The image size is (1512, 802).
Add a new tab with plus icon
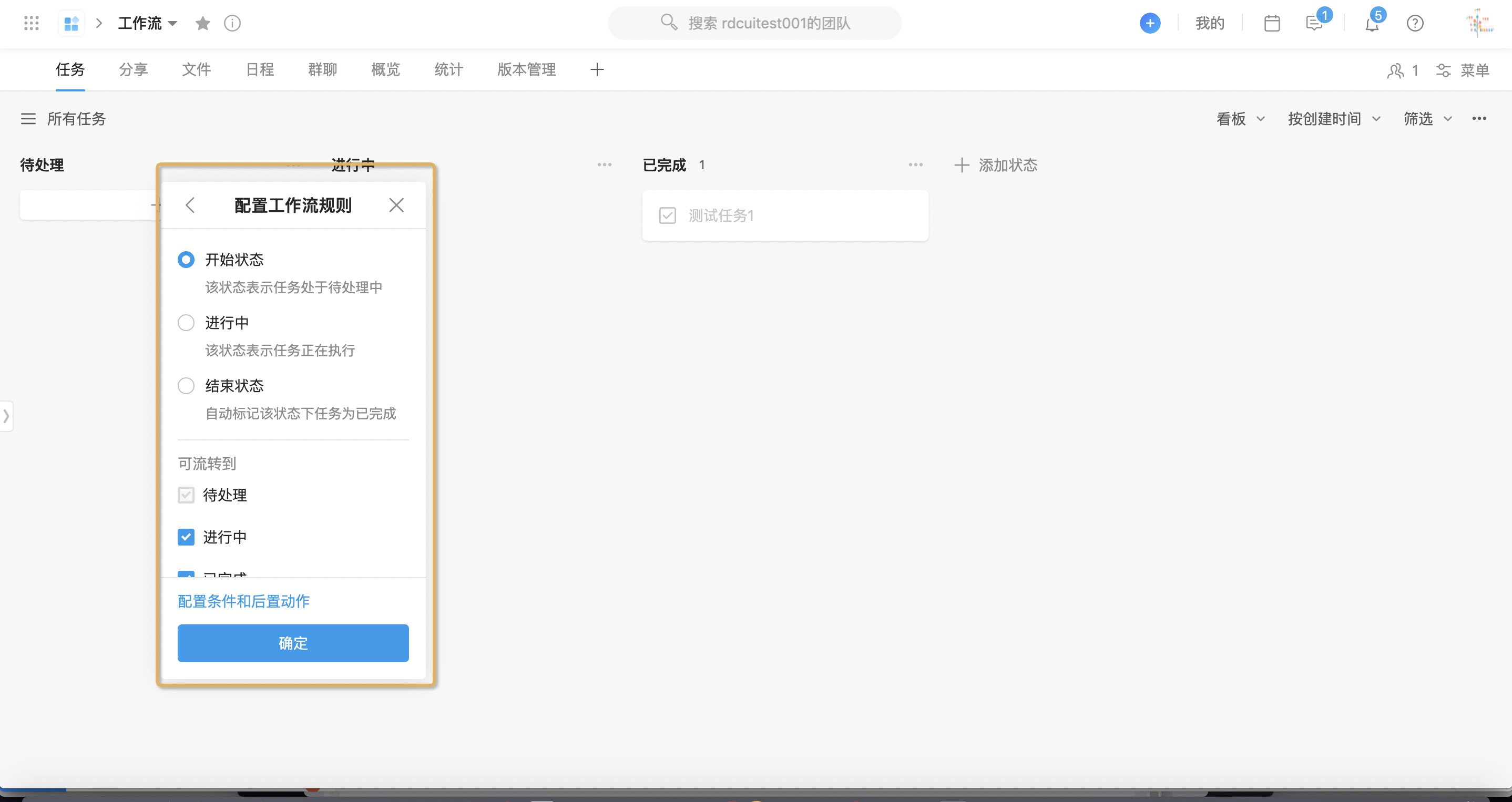coord(597,69)
